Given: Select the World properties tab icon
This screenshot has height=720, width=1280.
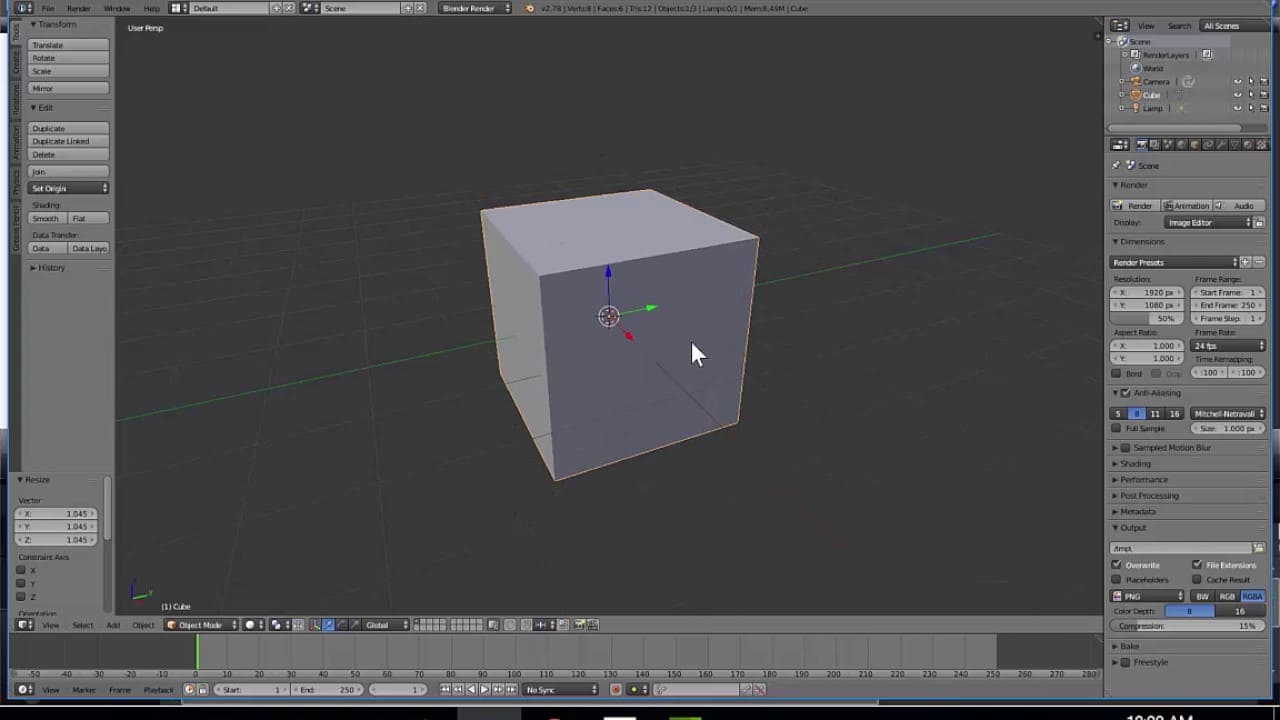Looking at the screenshot, I should tap(1181, 144).
